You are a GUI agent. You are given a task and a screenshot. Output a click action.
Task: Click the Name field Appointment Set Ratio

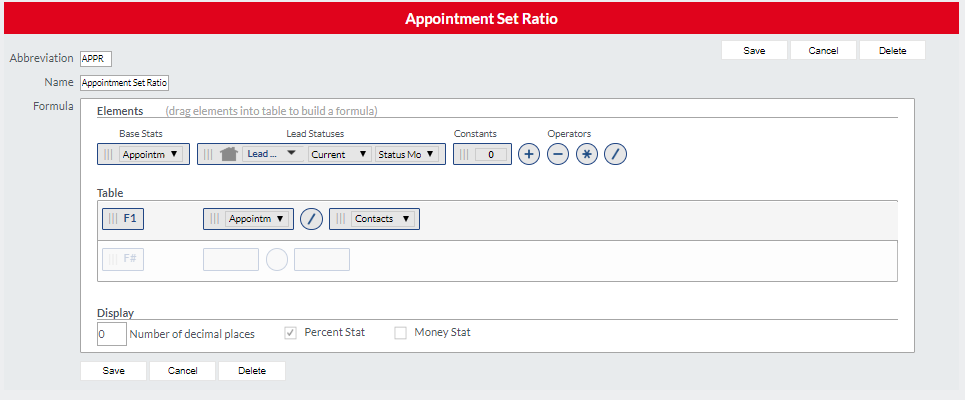[124, 83]
